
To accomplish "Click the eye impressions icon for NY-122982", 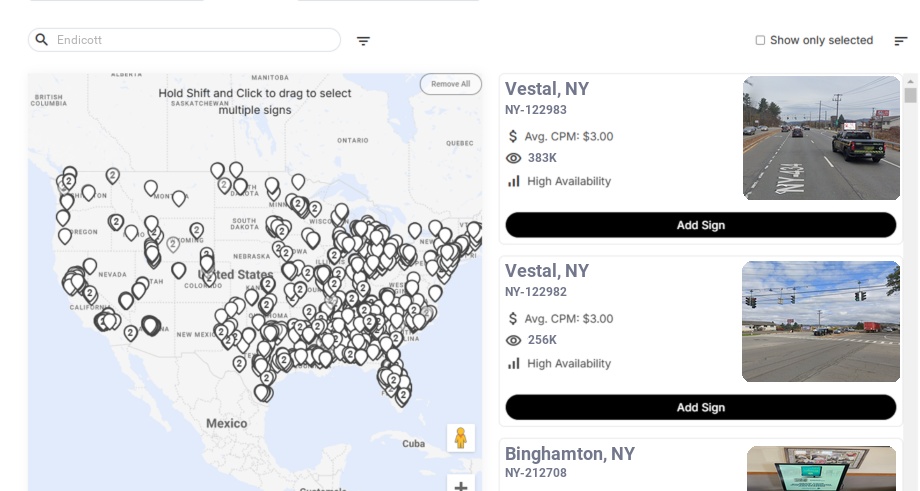I will 514,340.
